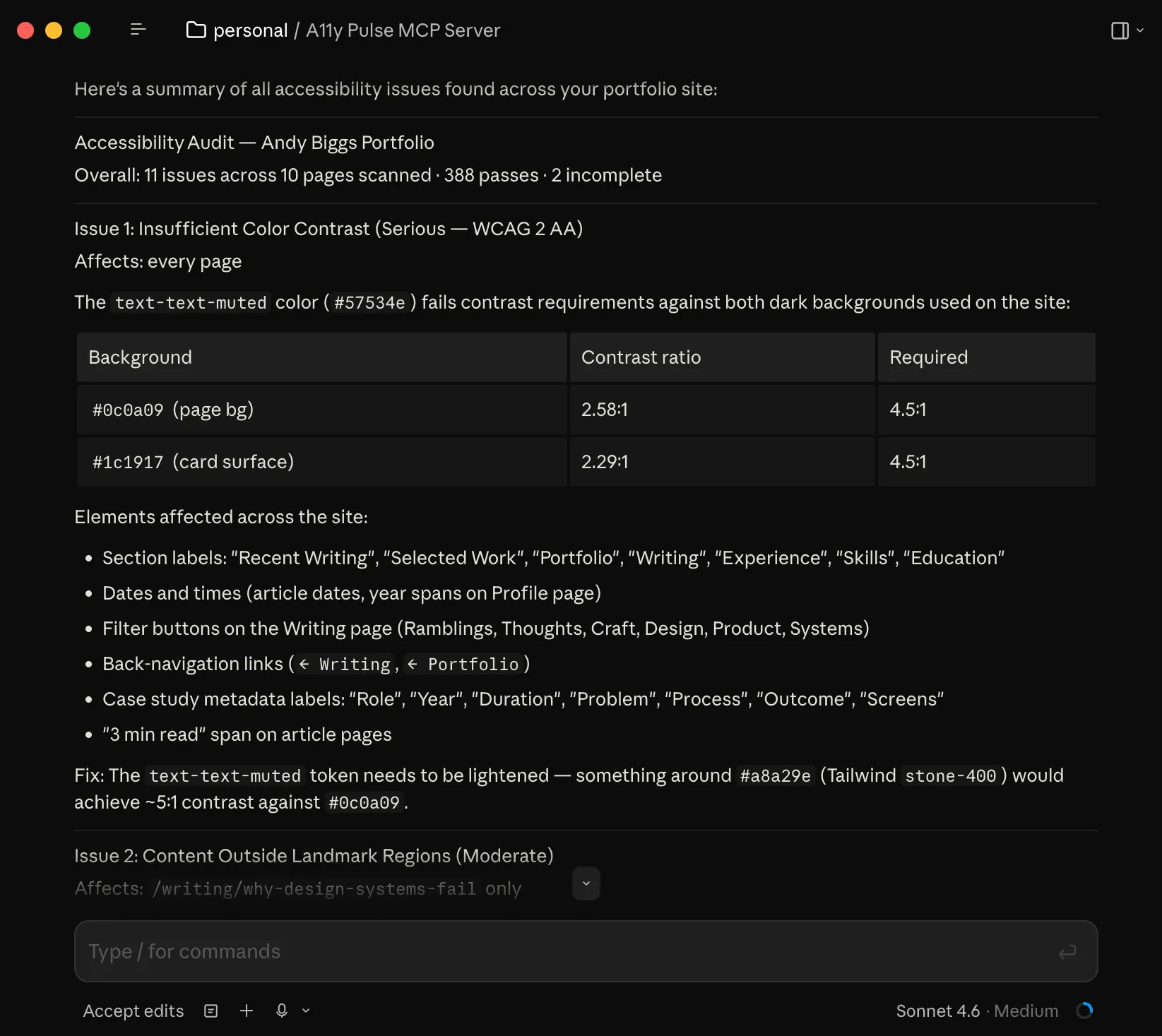
Task: Expand the collapsed Issue 2 details chevron
Action: (586, 883)
